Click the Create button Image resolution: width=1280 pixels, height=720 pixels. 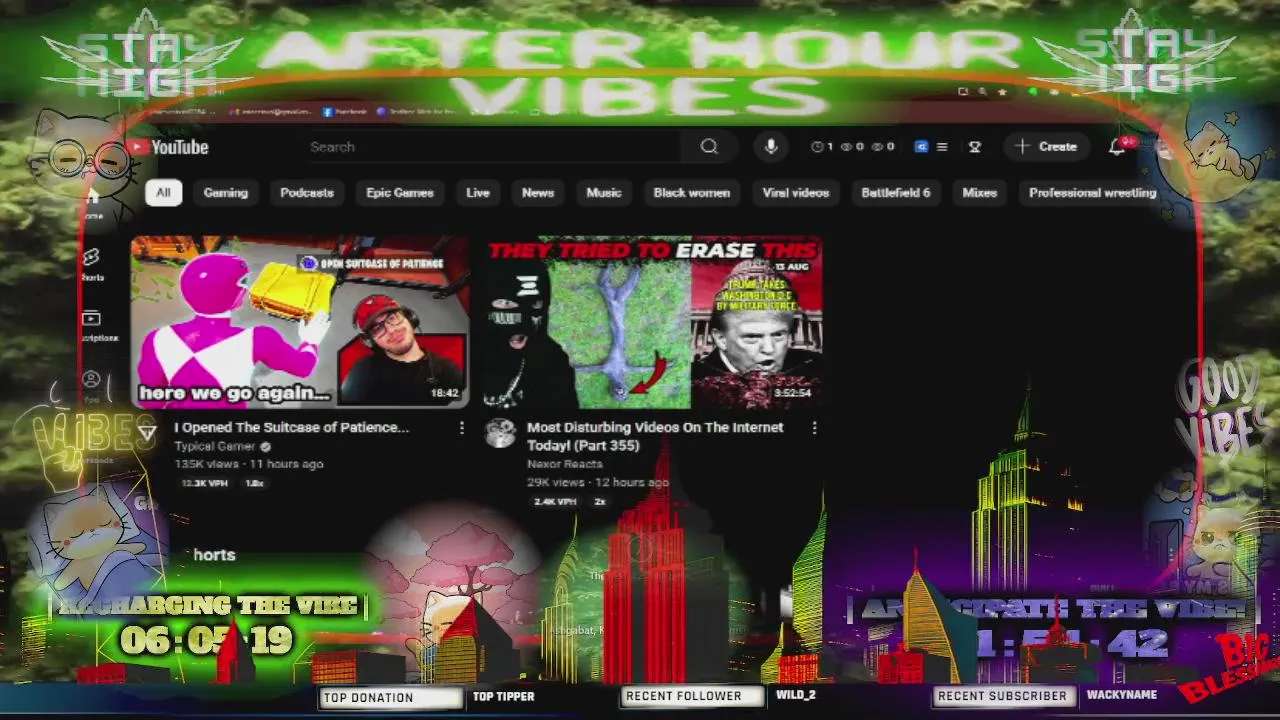[x=1046, y=147]
